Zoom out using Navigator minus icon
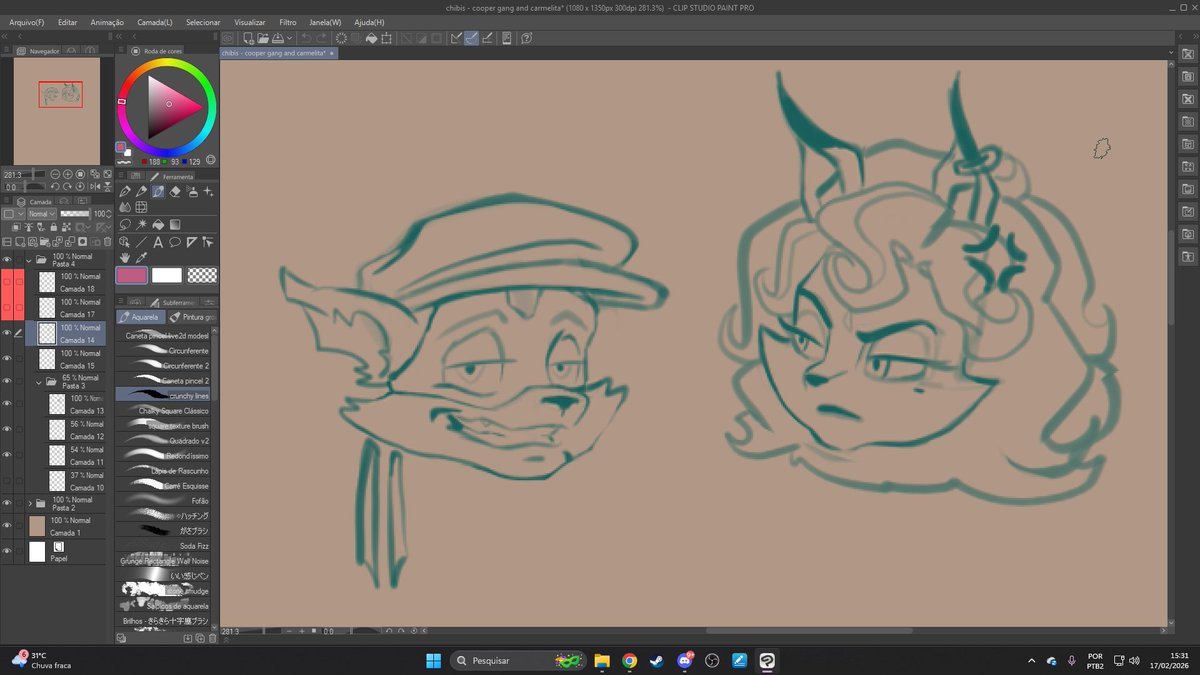Viewport: 1200px width, 675px height. click(55, 174)
